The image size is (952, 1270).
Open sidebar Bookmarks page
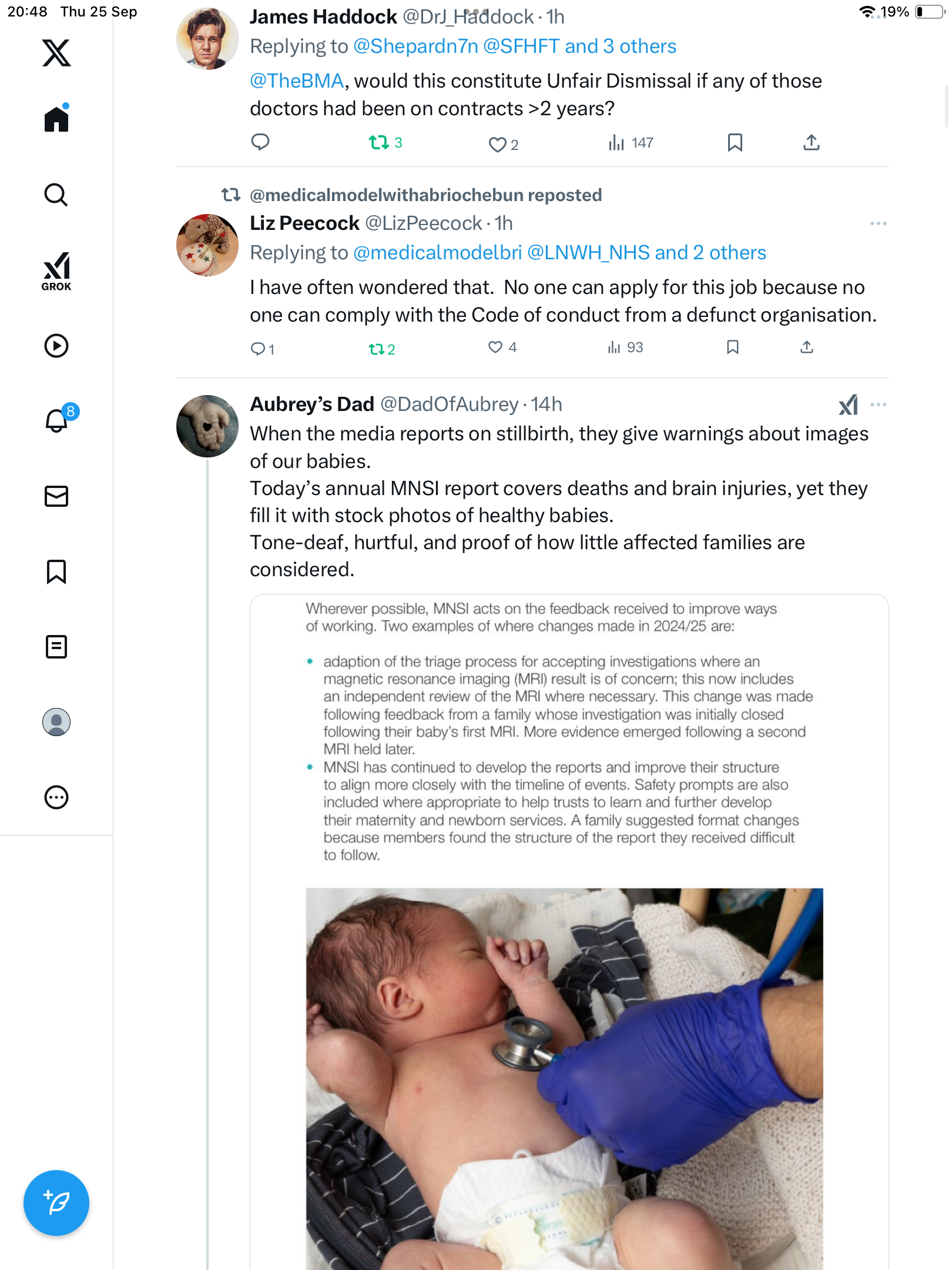tap(56, 571)
